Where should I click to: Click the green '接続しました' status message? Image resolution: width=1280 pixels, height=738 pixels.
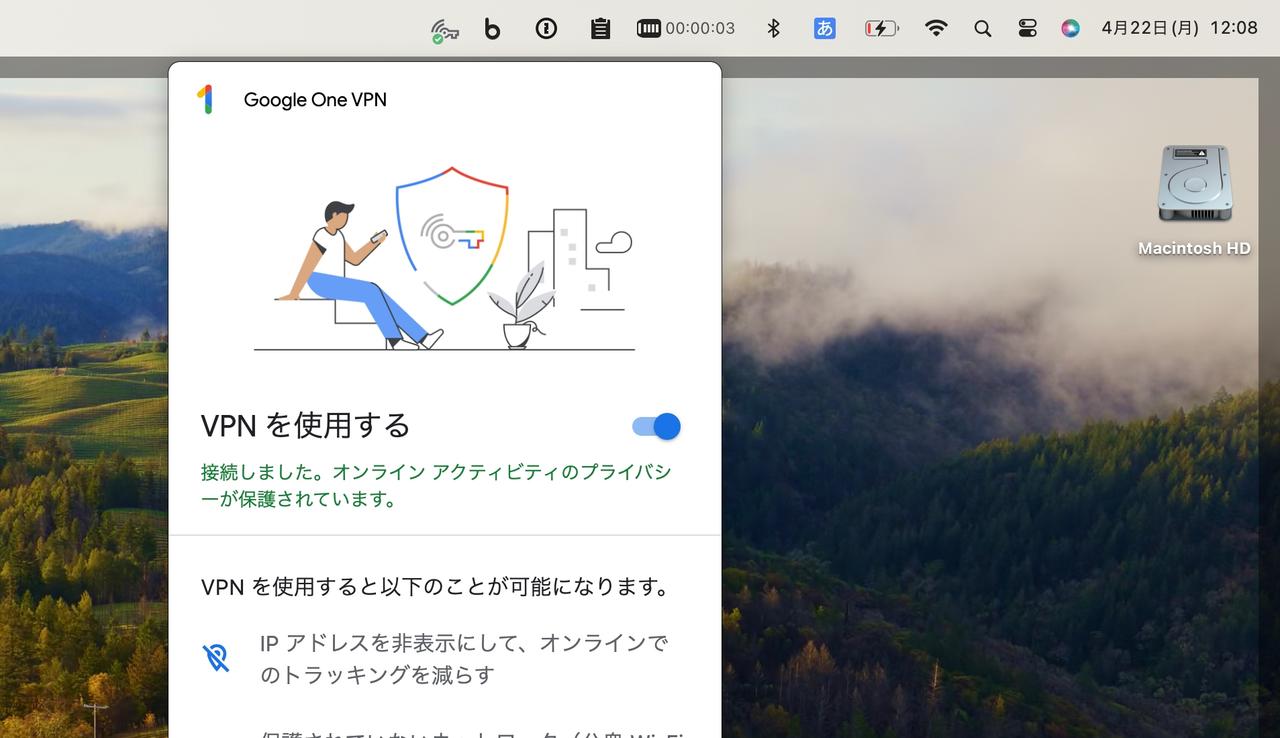pos(436,485)
